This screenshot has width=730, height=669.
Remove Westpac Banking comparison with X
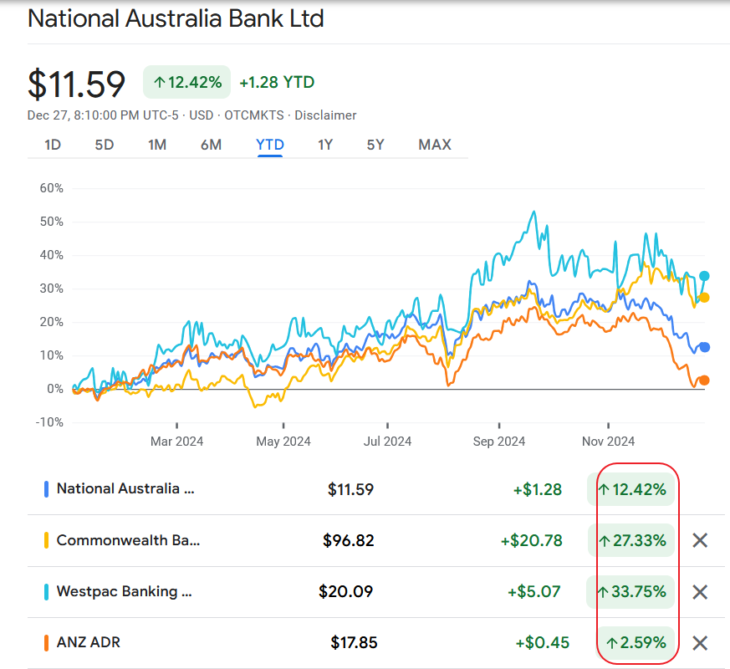point(700,592)
